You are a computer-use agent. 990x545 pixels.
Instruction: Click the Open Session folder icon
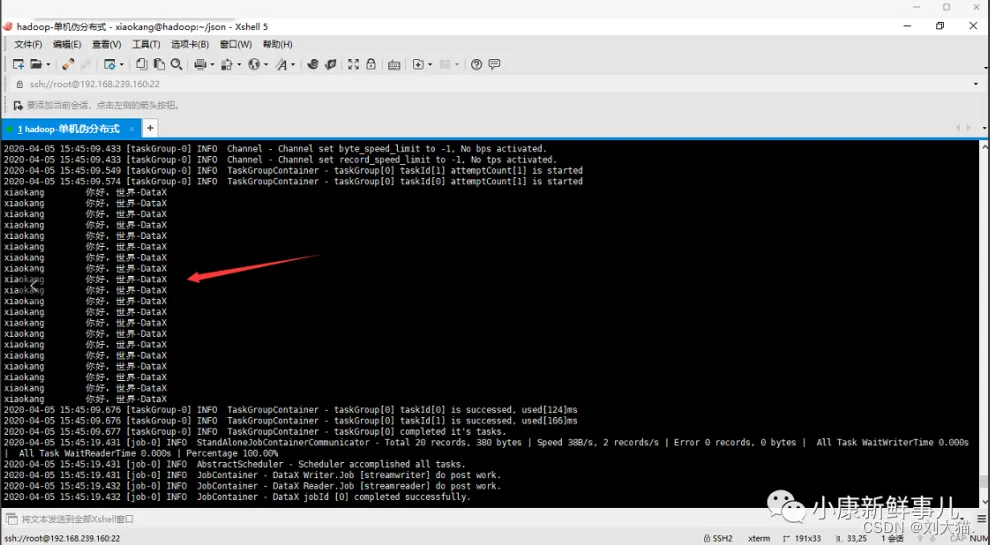(x=36, y=64)
